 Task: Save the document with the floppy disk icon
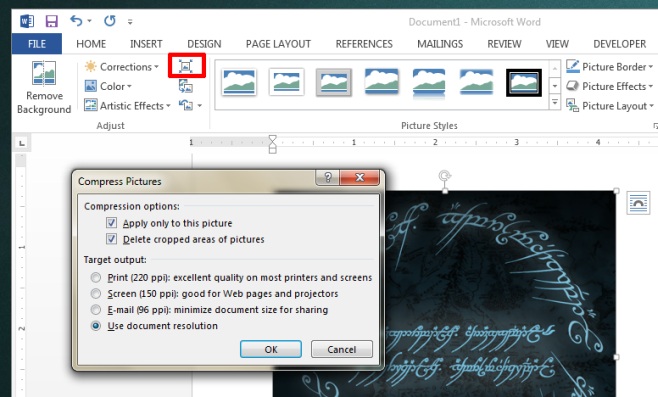pyautogui.click(x=52, y=21)
